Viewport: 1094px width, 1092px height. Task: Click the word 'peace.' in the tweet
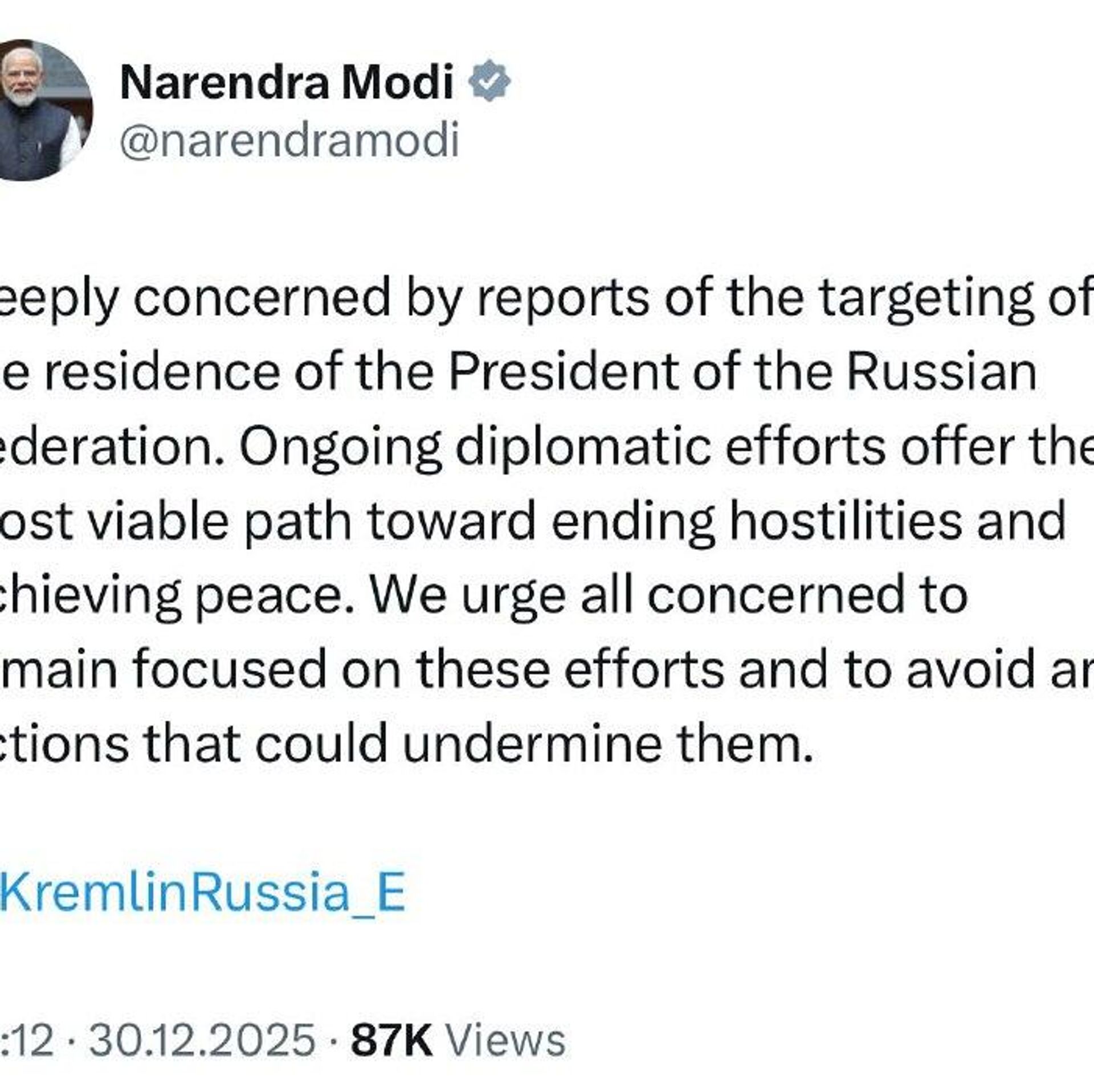point(268,595)
